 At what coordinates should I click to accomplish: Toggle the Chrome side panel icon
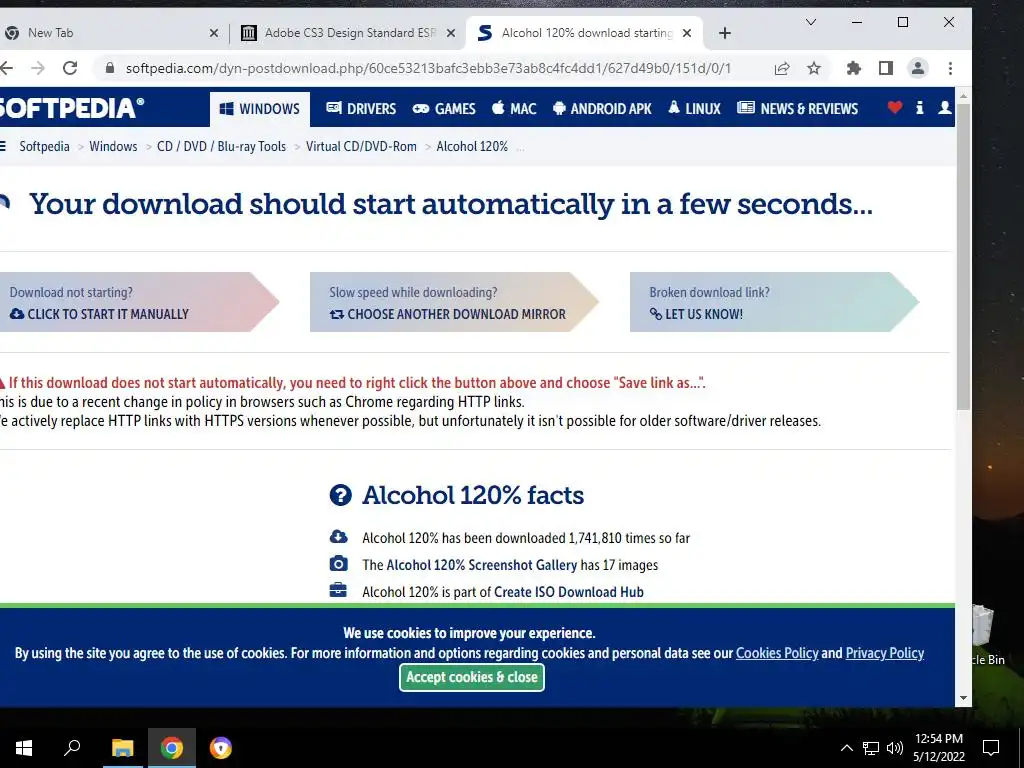tap(886, 68)
